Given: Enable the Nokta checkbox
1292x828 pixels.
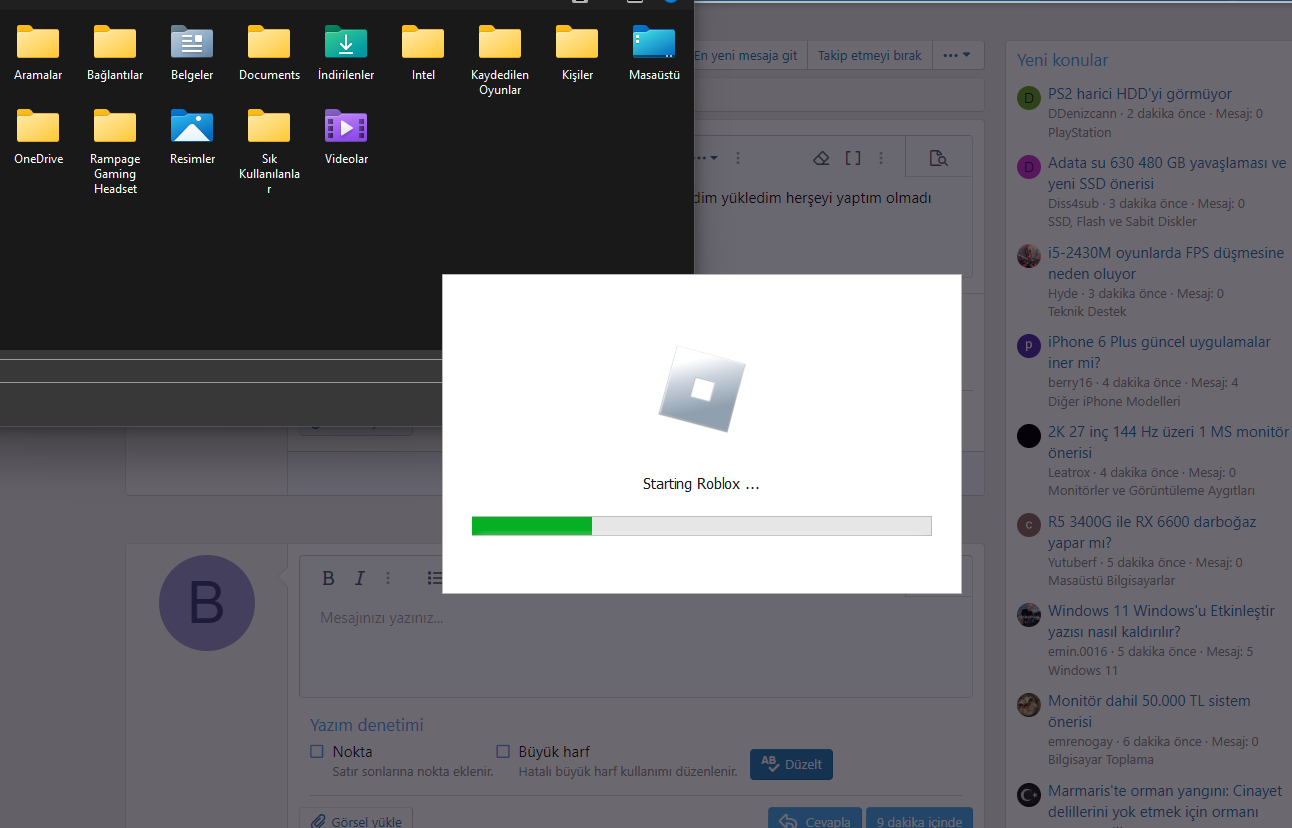Looking at the screenshot, I should [317, 751].
